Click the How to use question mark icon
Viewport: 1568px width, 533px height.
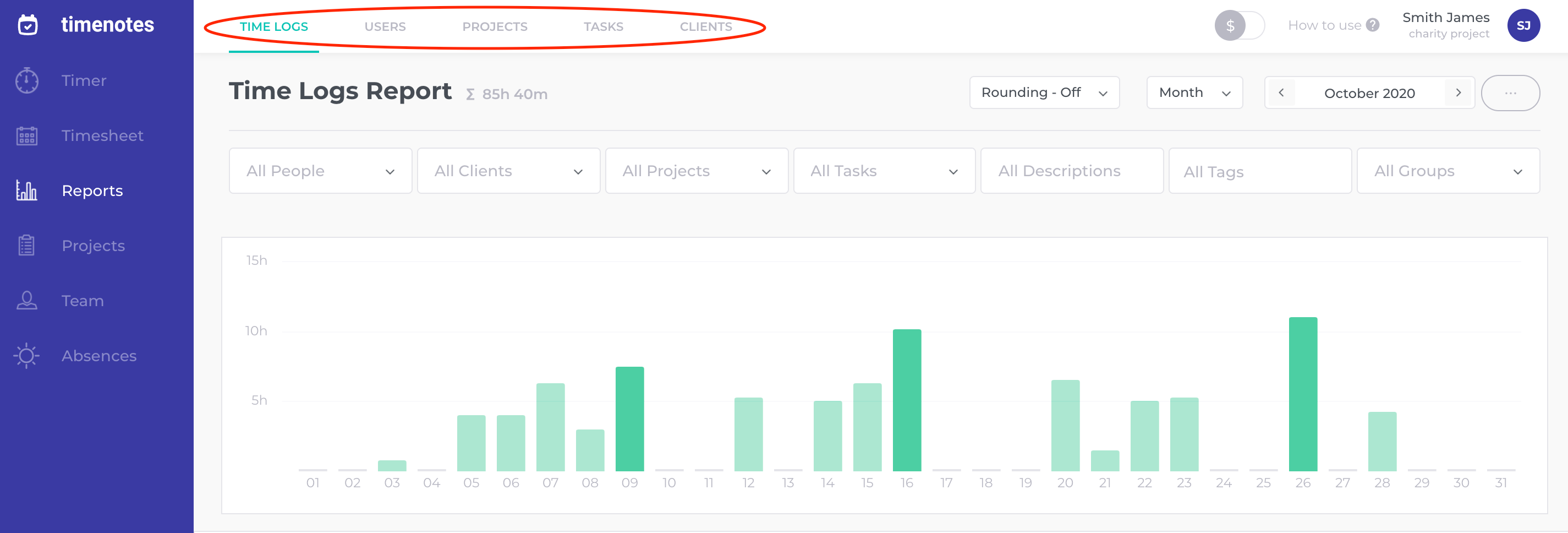click(x=1373, y=25)
